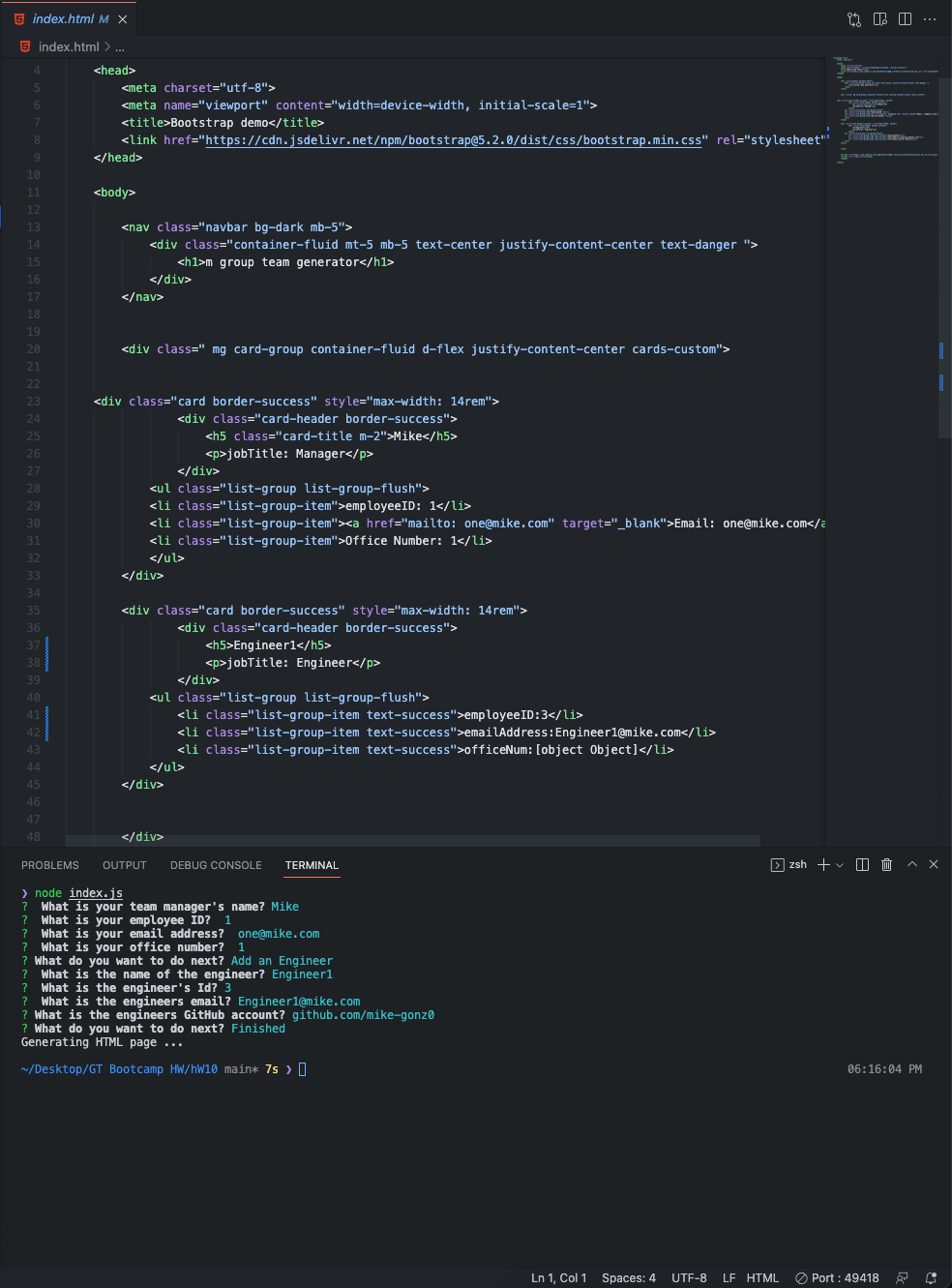Change language mode via HTML status item
952x1288 pixels.
(x=762, y=1277)
